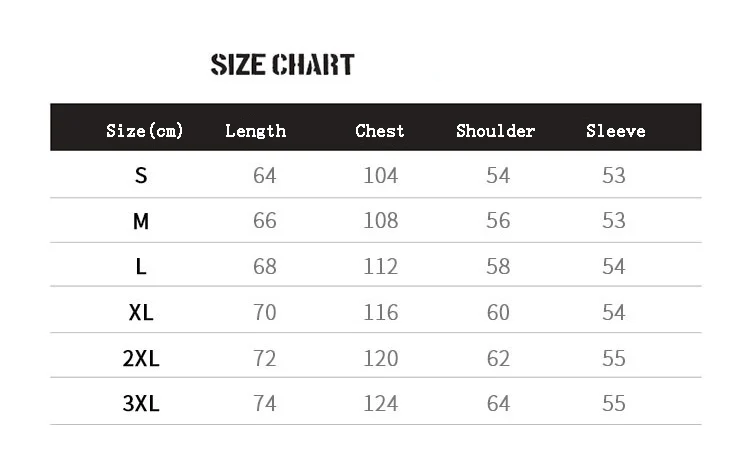Select the XL size row label
The height and width of the screenshot is (476, 750).
click(141, 312)
